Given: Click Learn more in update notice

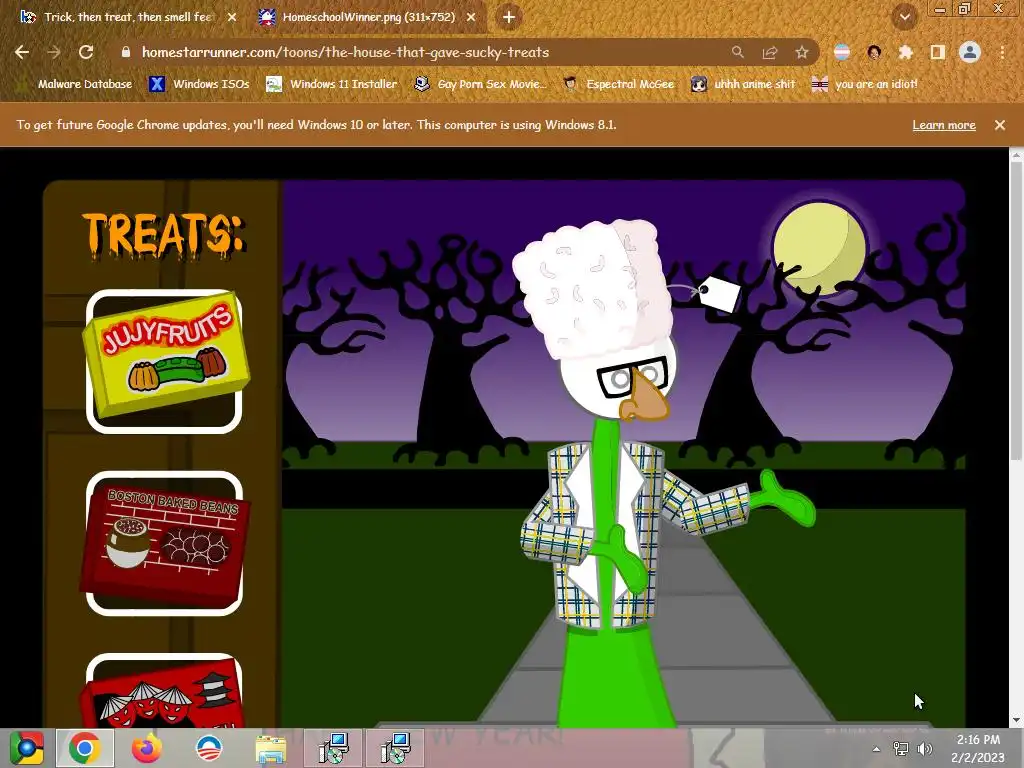Looking at the screenshot, I should (x=944, y=125).
